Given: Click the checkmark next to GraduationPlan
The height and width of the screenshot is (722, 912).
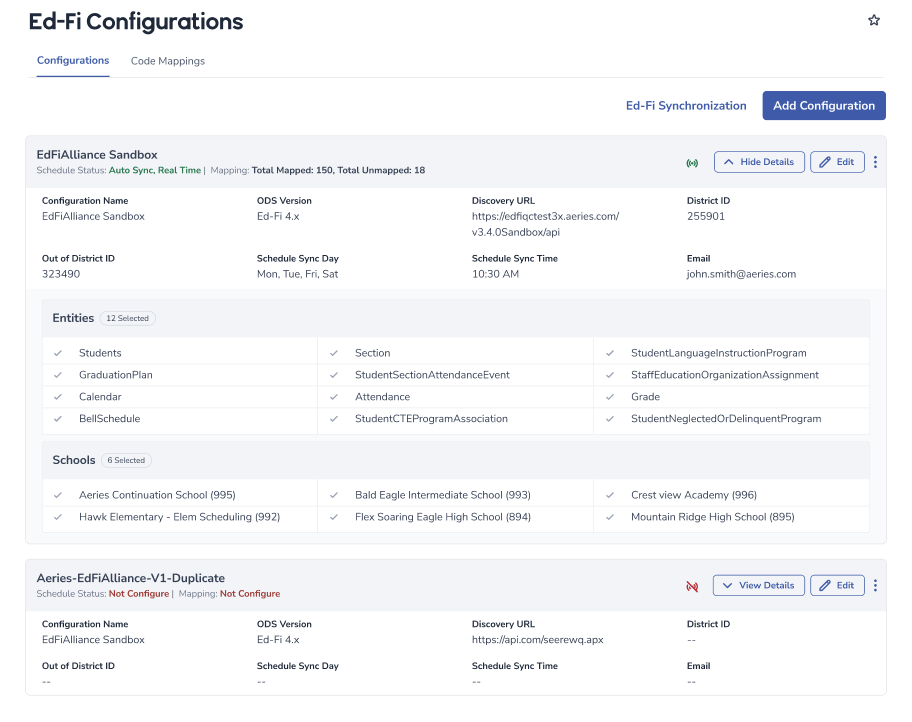Looking at the screenshot, I should (x=58, y=375).
